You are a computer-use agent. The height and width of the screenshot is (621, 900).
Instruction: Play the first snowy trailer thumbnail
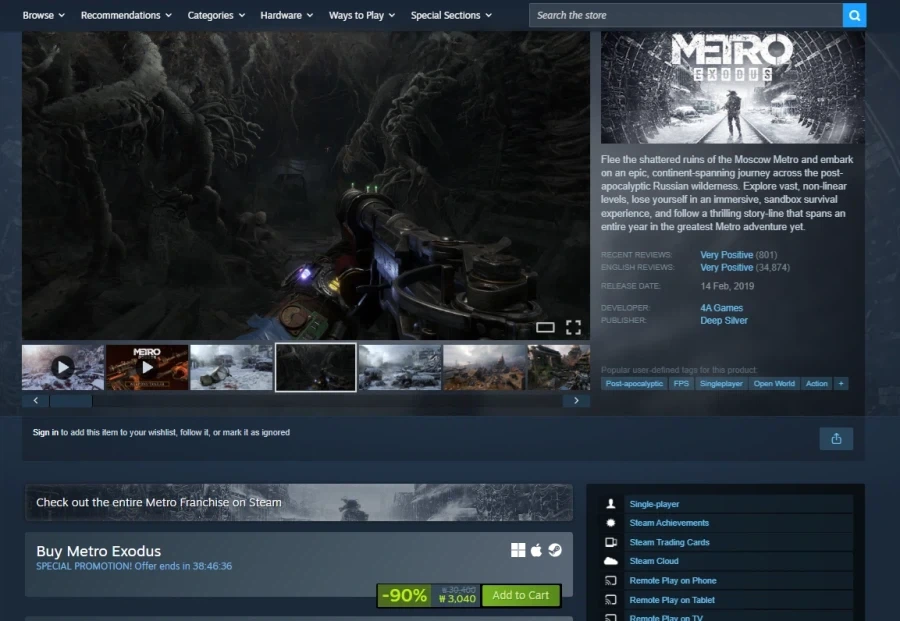click(63, 367)
